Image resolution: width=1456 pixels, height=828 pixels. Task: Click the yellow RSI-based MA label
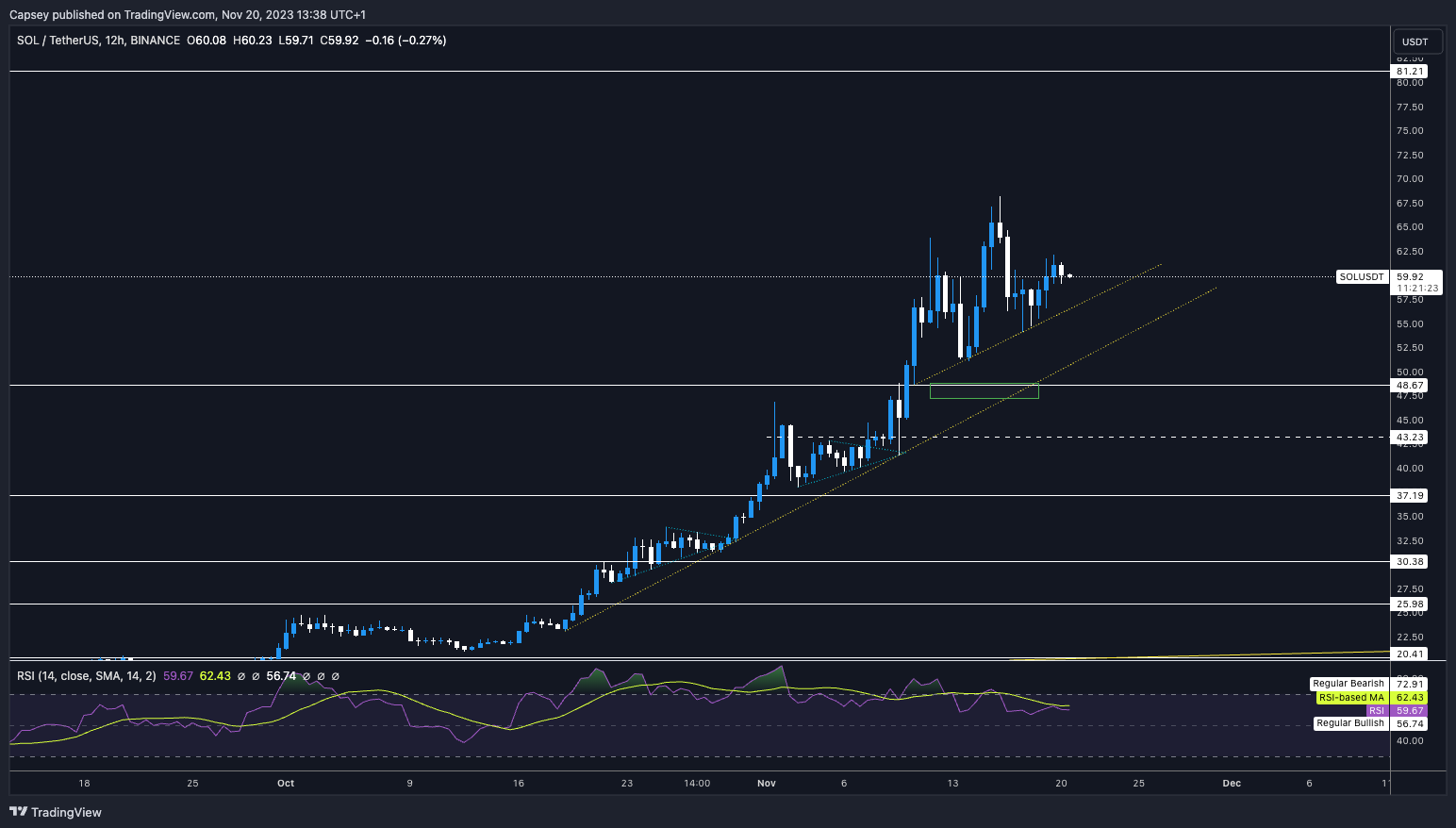(1351, 698)
